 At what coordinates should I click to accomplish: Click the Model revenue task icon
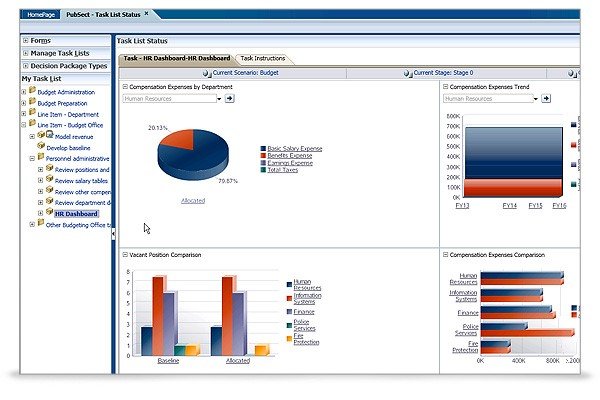41,135
